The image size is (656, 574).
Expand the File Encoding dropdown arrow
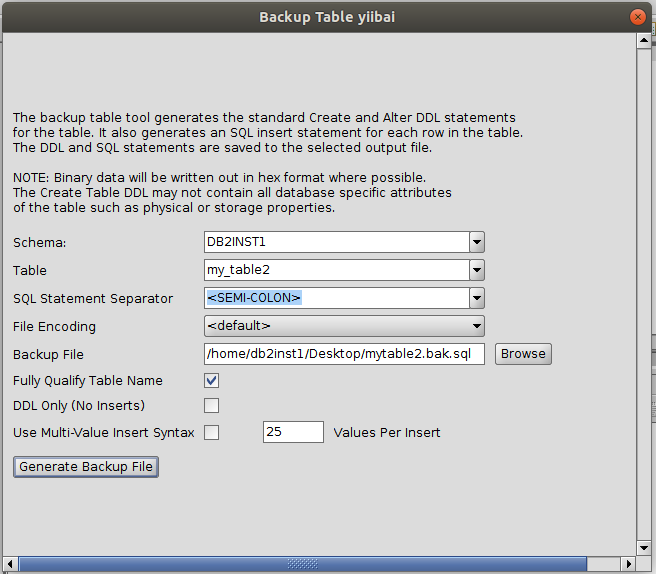[477, 326]
